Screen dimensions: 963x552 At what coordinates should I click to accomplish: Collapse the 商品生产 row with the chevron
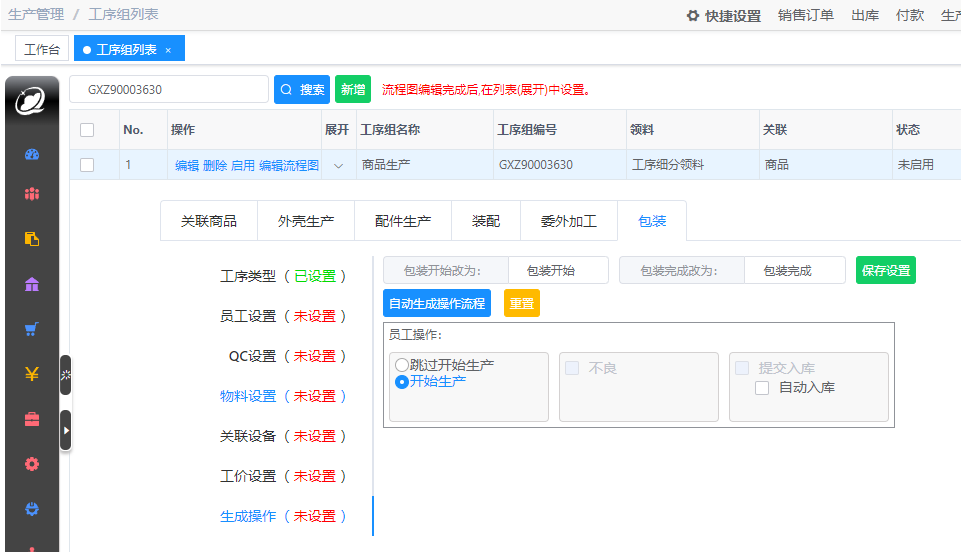coord(338,166)
